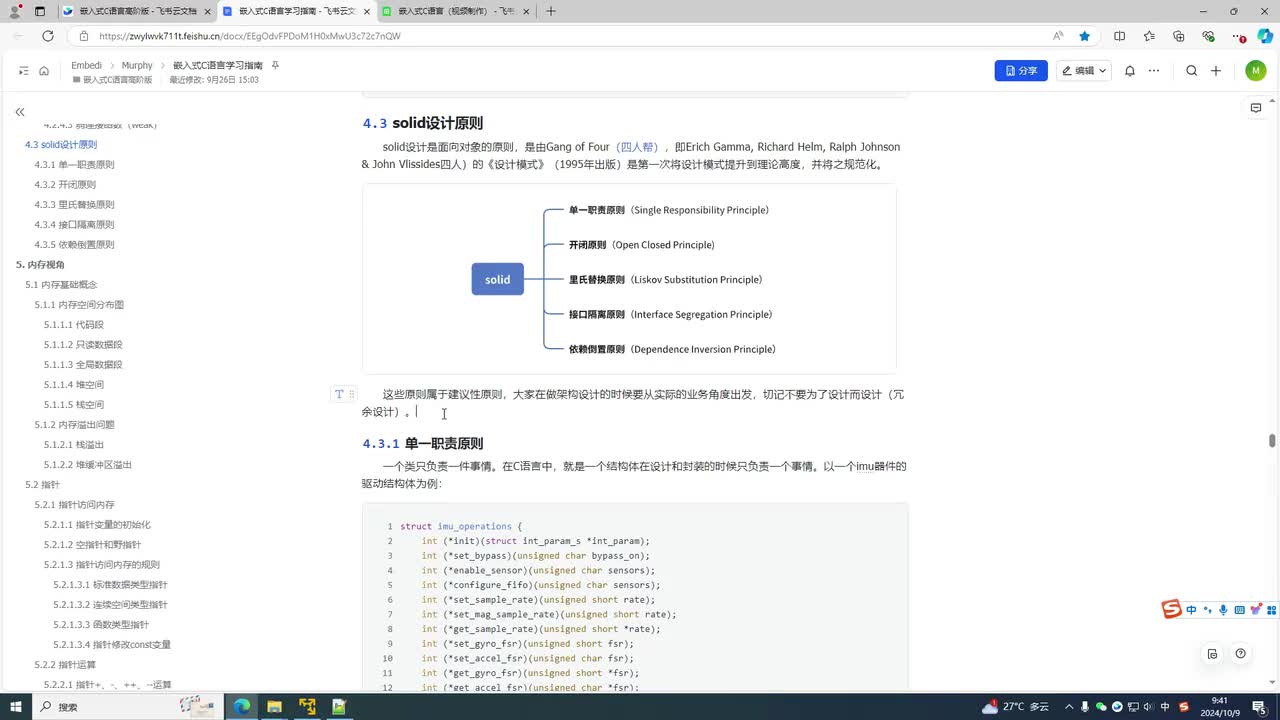This screenshot has height=720, width=1280.
Task: Open the floating document feedback icon
Action: [1212, 654]
